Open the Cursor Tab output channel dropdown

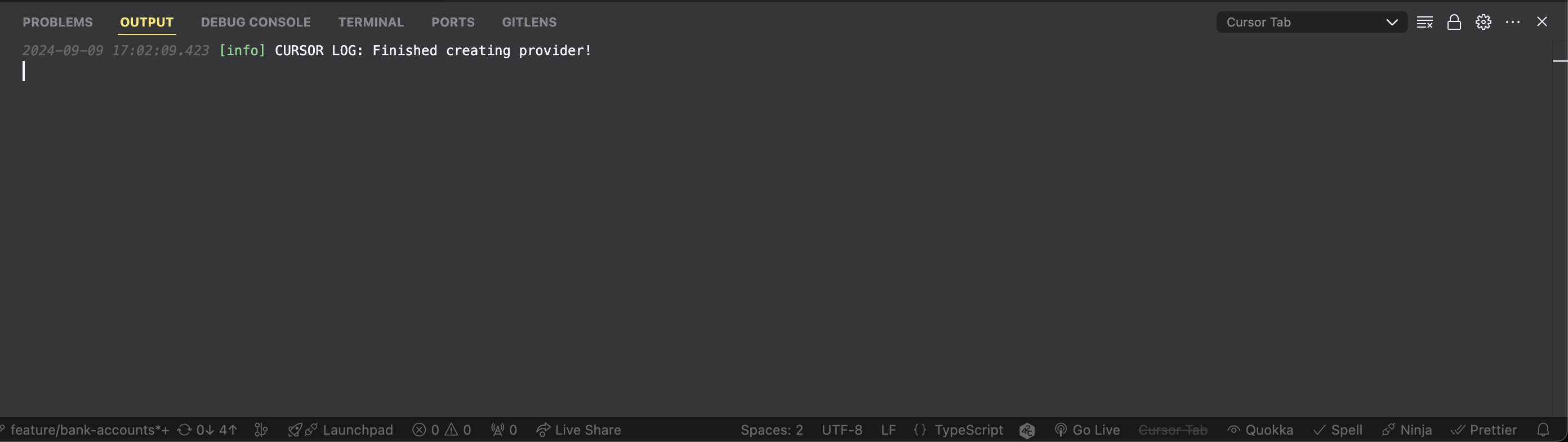[1312, 22]
